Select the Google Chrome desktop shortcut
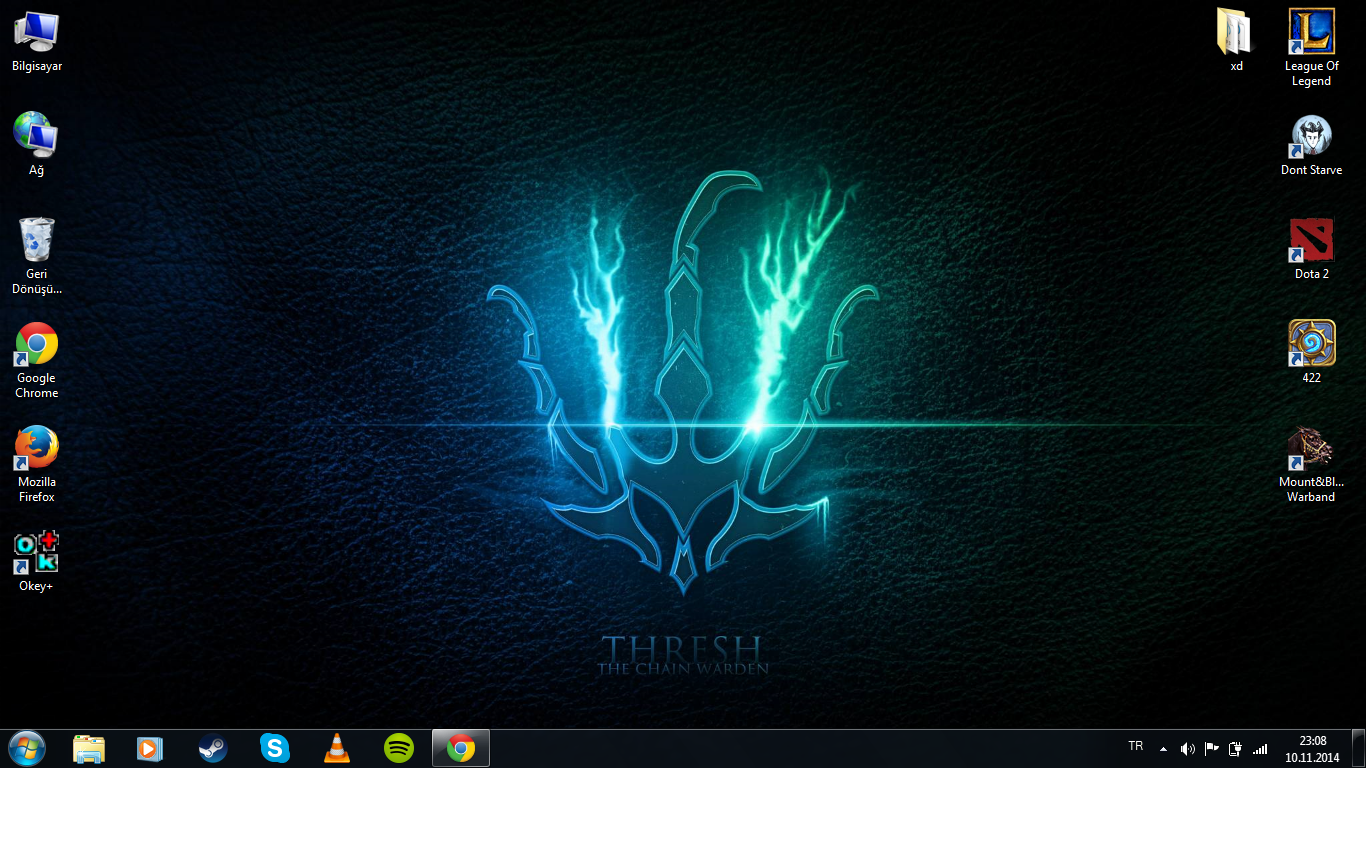This screenshot has height=864, width=1366. coord(36,360)
